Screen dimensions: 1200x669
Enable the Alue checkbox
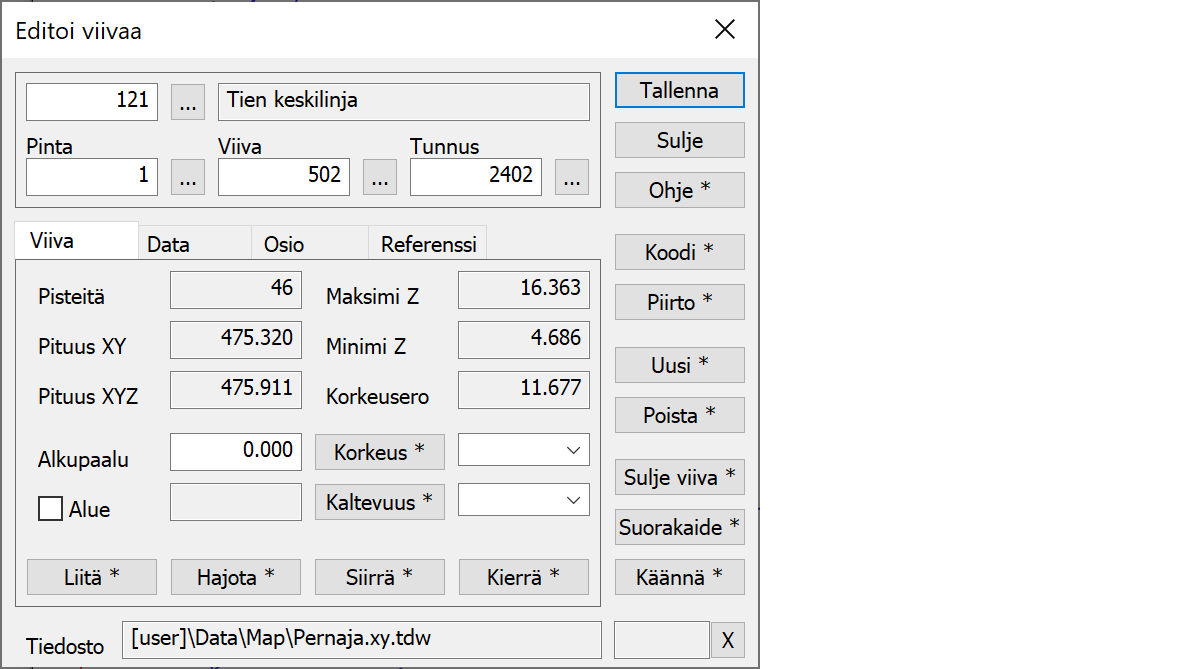pos(50,509)
